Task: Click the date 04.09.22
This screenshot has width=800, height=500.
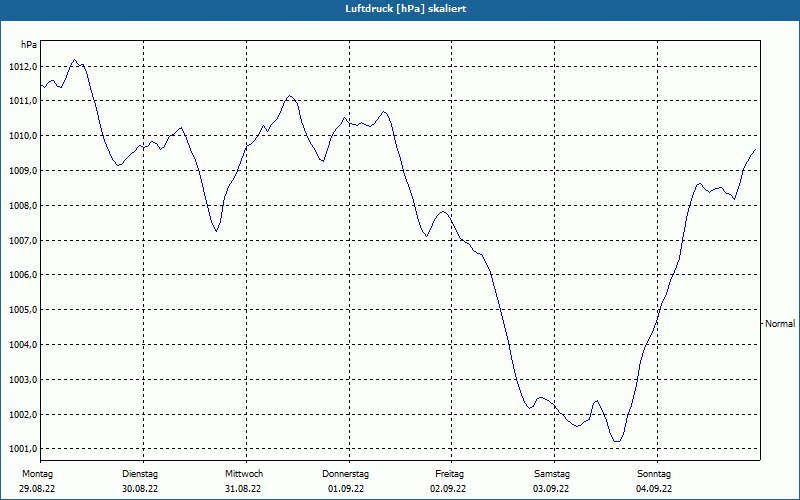Action: [x=654, y=489]
